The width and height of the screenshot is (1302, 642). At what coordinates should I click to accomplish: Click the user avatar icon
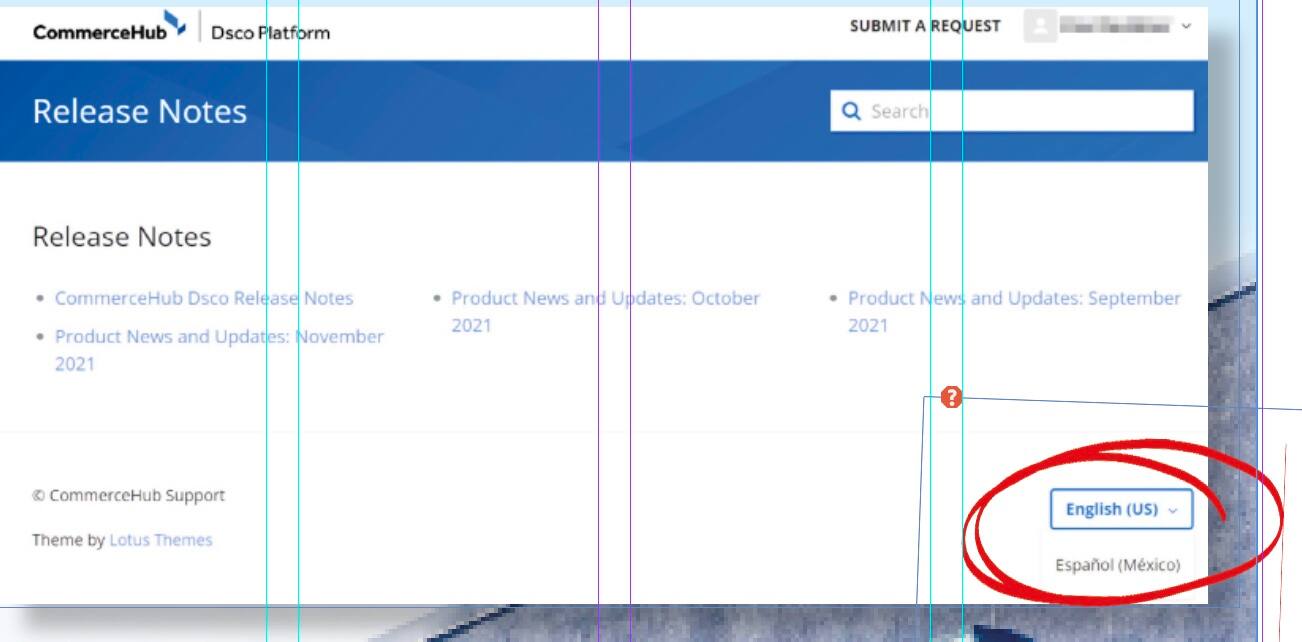(1040, 27)
